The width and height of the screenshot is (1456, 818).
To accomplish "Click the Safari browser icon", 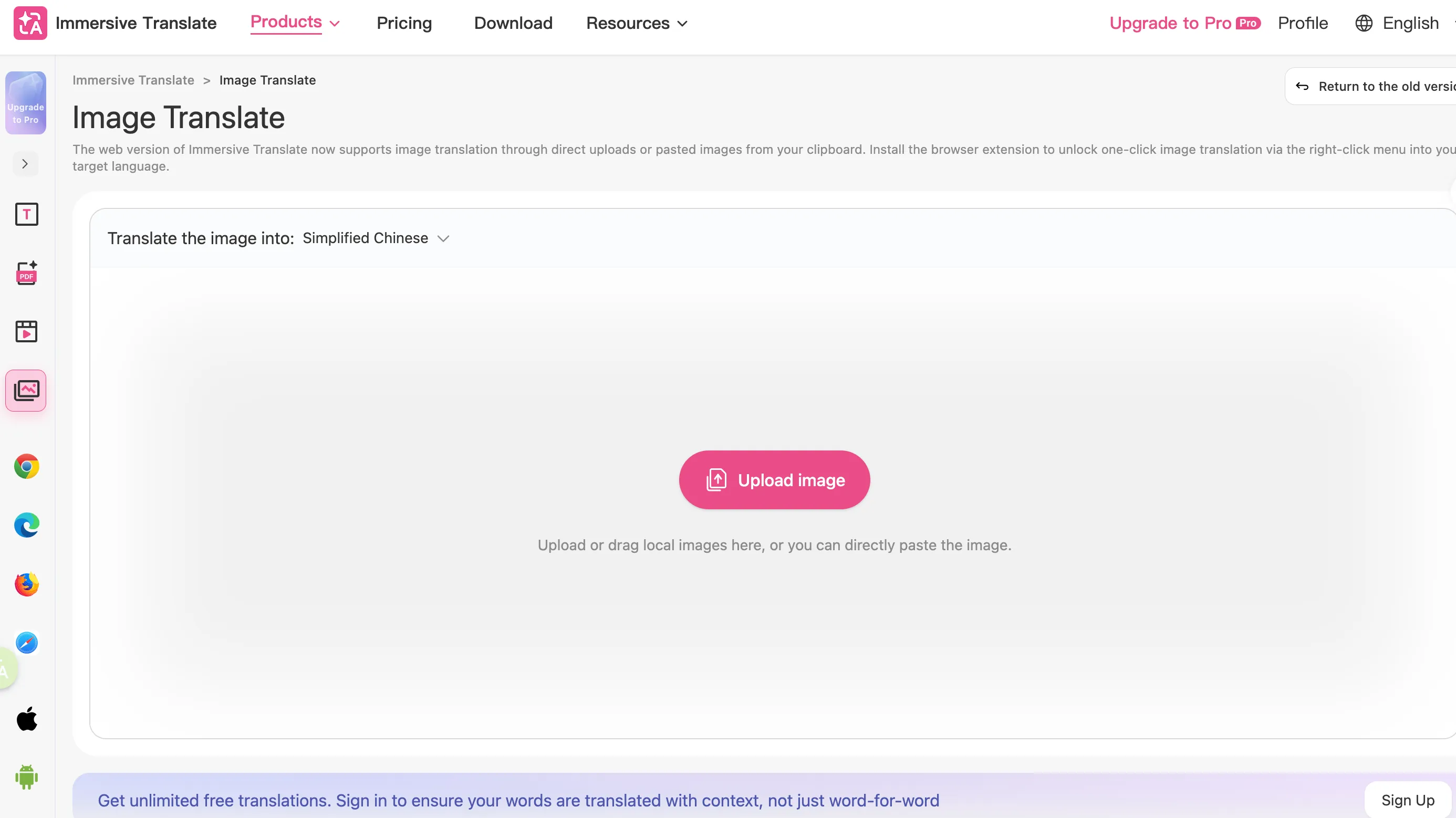I will [x=26, y=643].
